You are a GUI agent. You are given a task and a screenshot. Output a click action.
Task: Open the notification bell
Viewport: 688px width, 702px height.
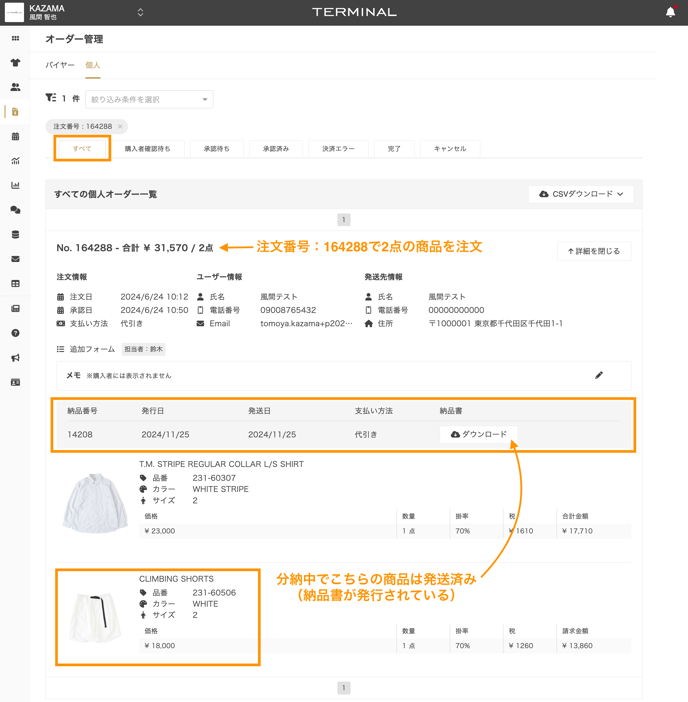671,12
